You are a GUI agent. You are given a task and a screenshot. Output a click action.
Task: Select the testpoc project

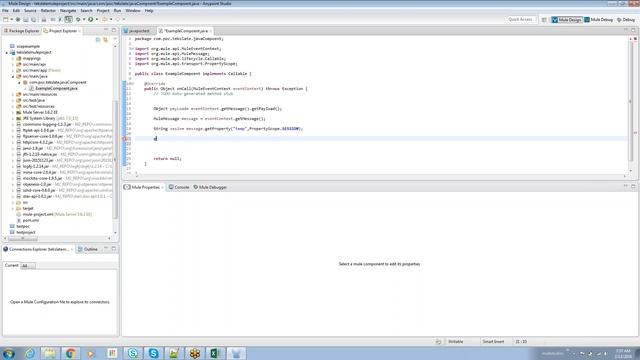(x=23, y=226)
